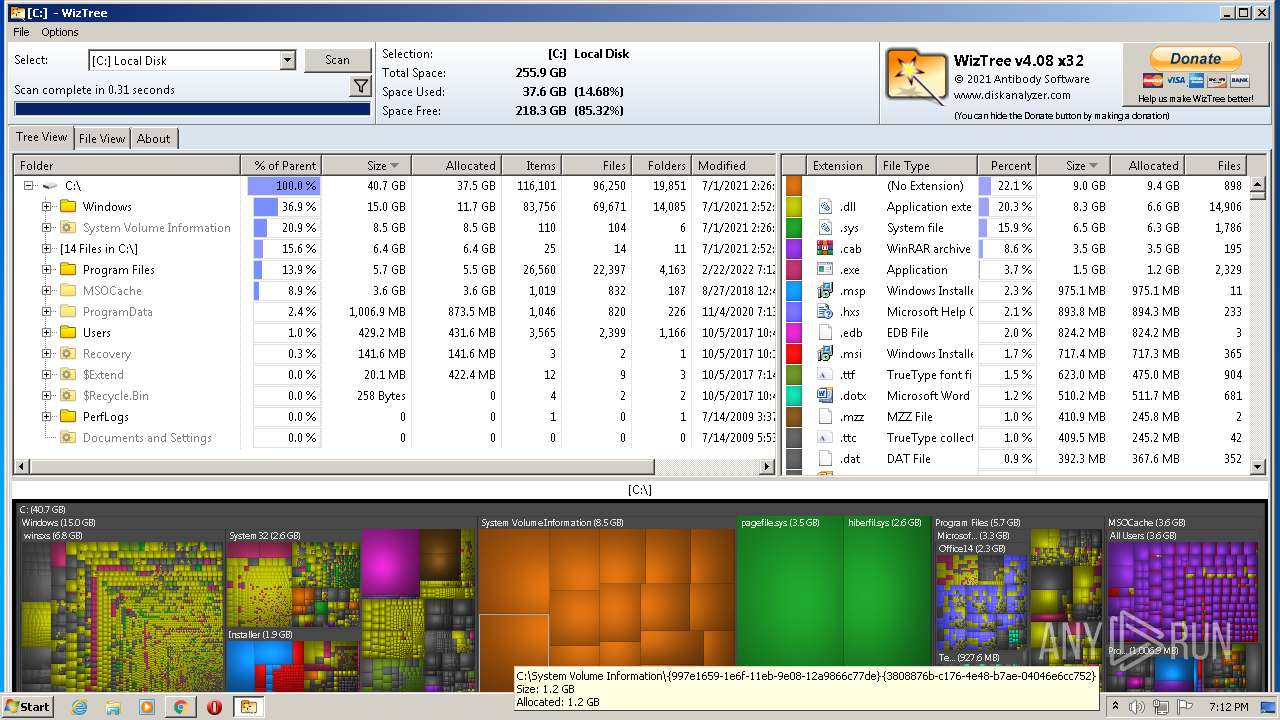The image size is (1280, 720).
Task: Click the red .msi color swatch
Action: (x=794, y=354)
